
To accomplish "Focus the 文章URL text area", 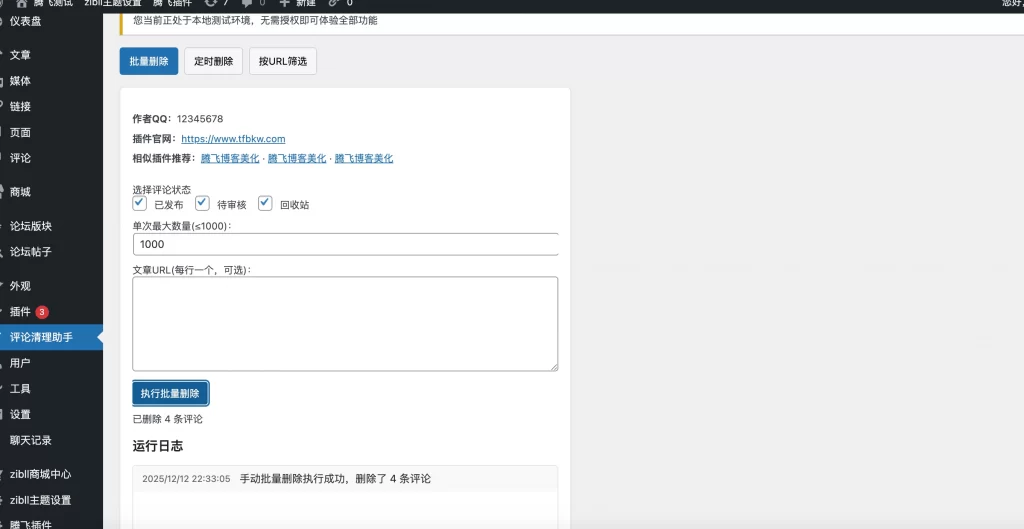I will [x=345, y=323].
